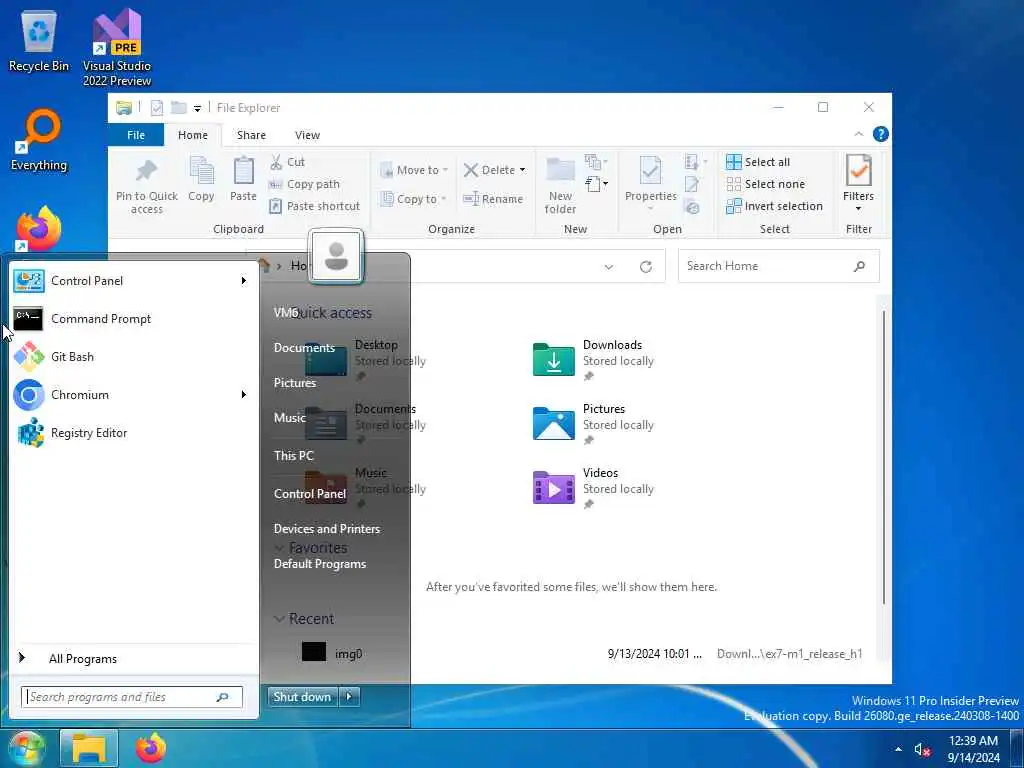
Task: Open This PC from Start menu
Action: (293, 456)
